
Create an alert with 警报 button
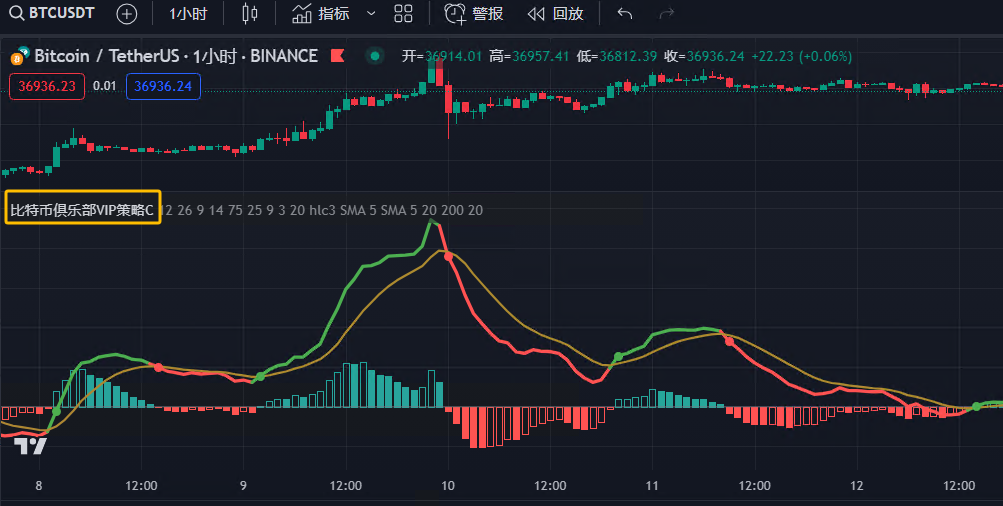tap(474, 14)
